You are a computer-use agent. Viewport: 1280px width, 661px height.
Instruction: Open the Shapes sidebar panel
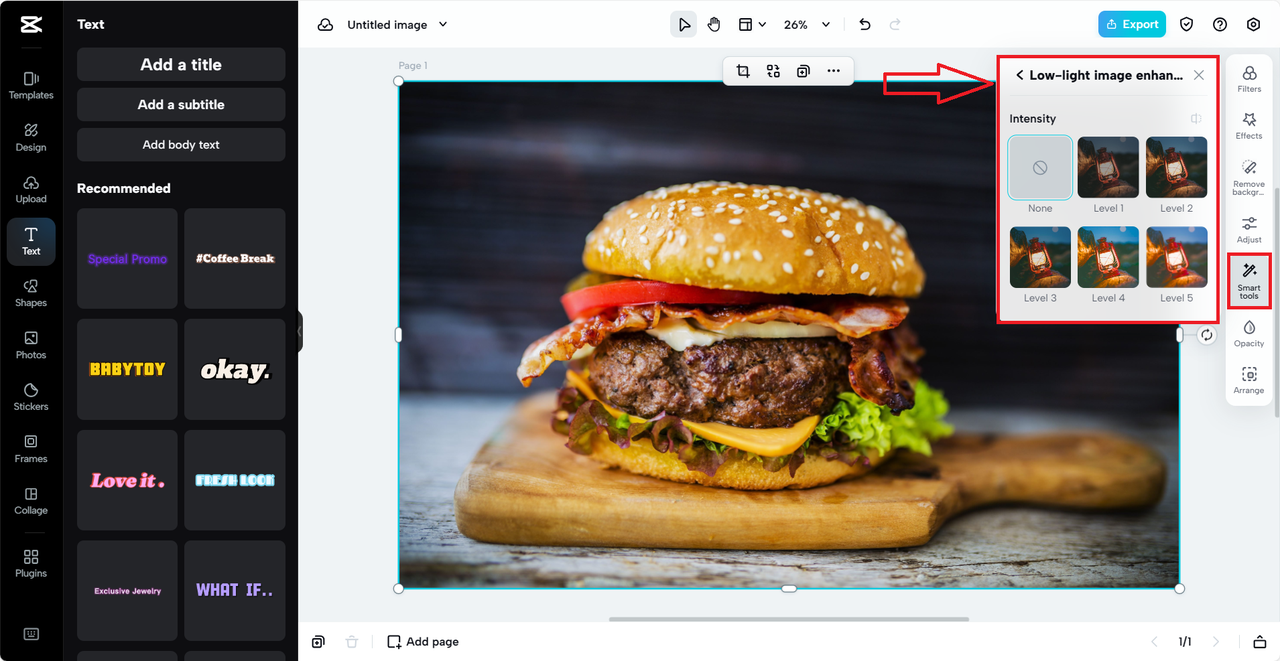pos(31,293)
